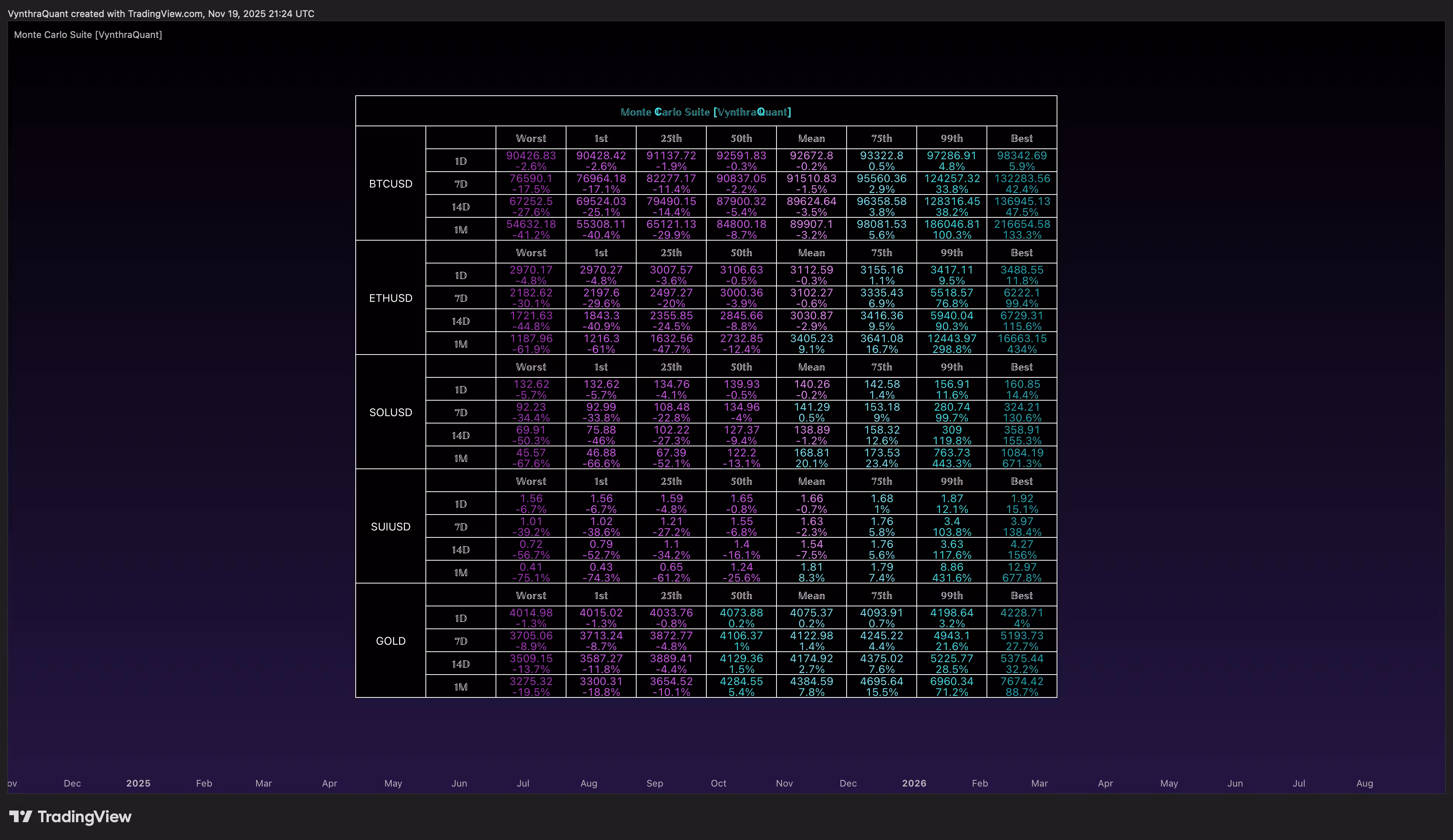Click ETHUSD 1M 99th value 12443.97
Viewport: 1453px width, 840px height.
(951, 338)
